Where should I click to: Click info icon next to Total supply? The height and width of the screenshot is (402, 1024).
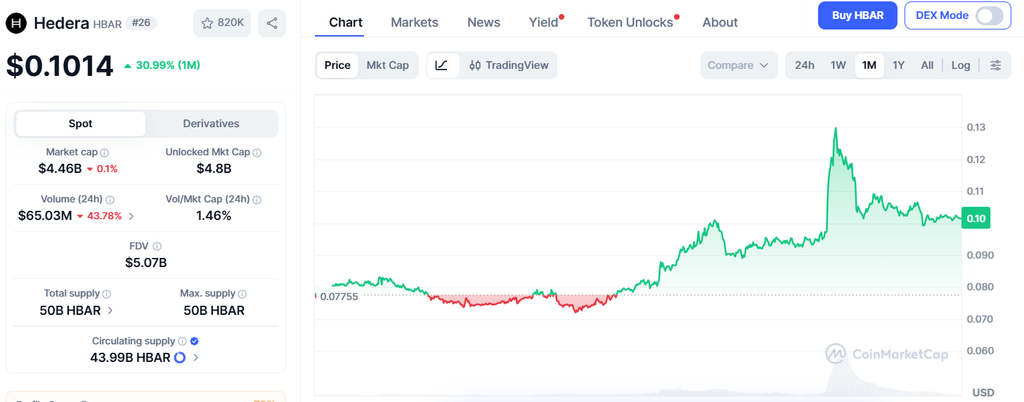tap(106, 294)
